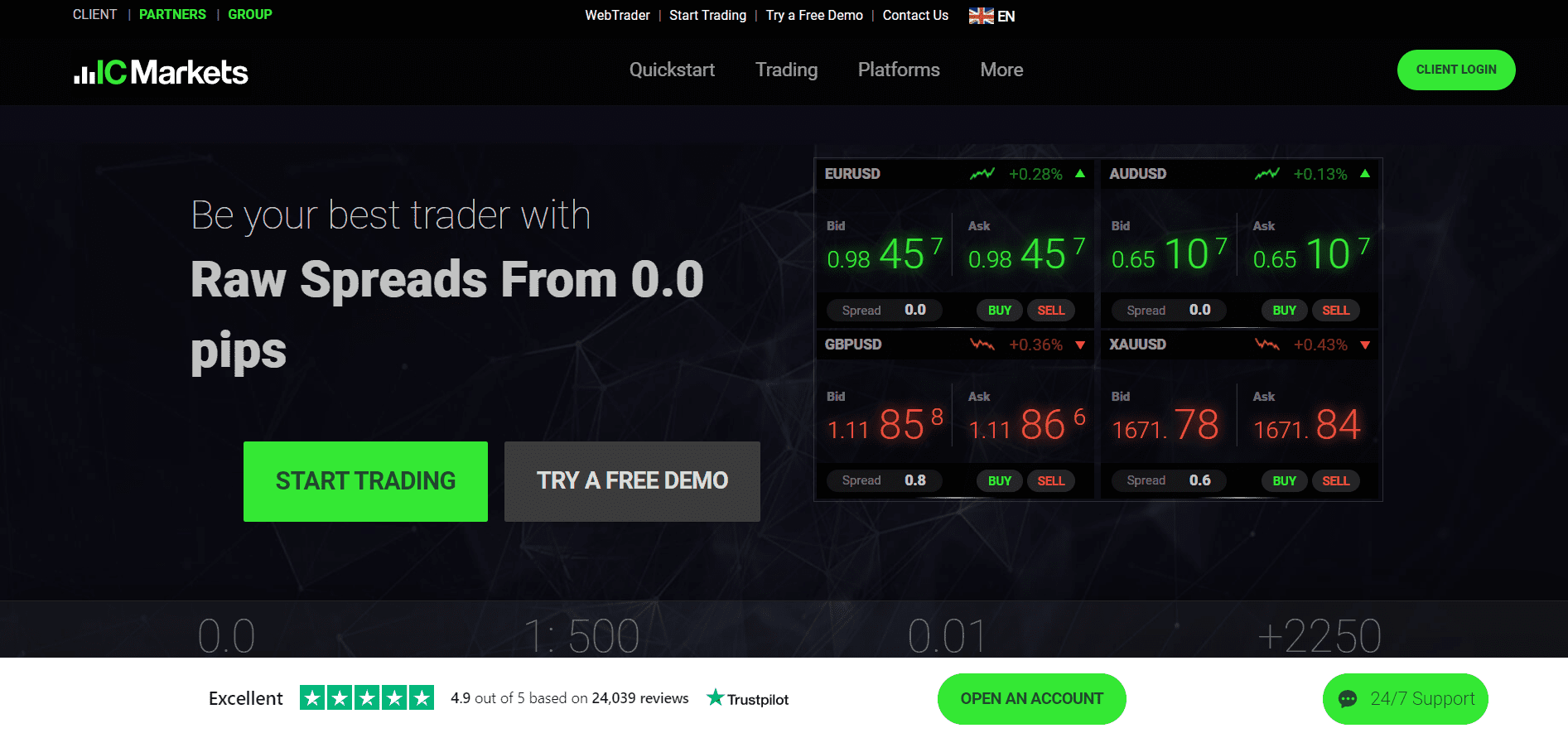Click SELL on the XAUUSD card
The height and width of the screenshot is (733, 1568).
click(x=1336, y=480)
